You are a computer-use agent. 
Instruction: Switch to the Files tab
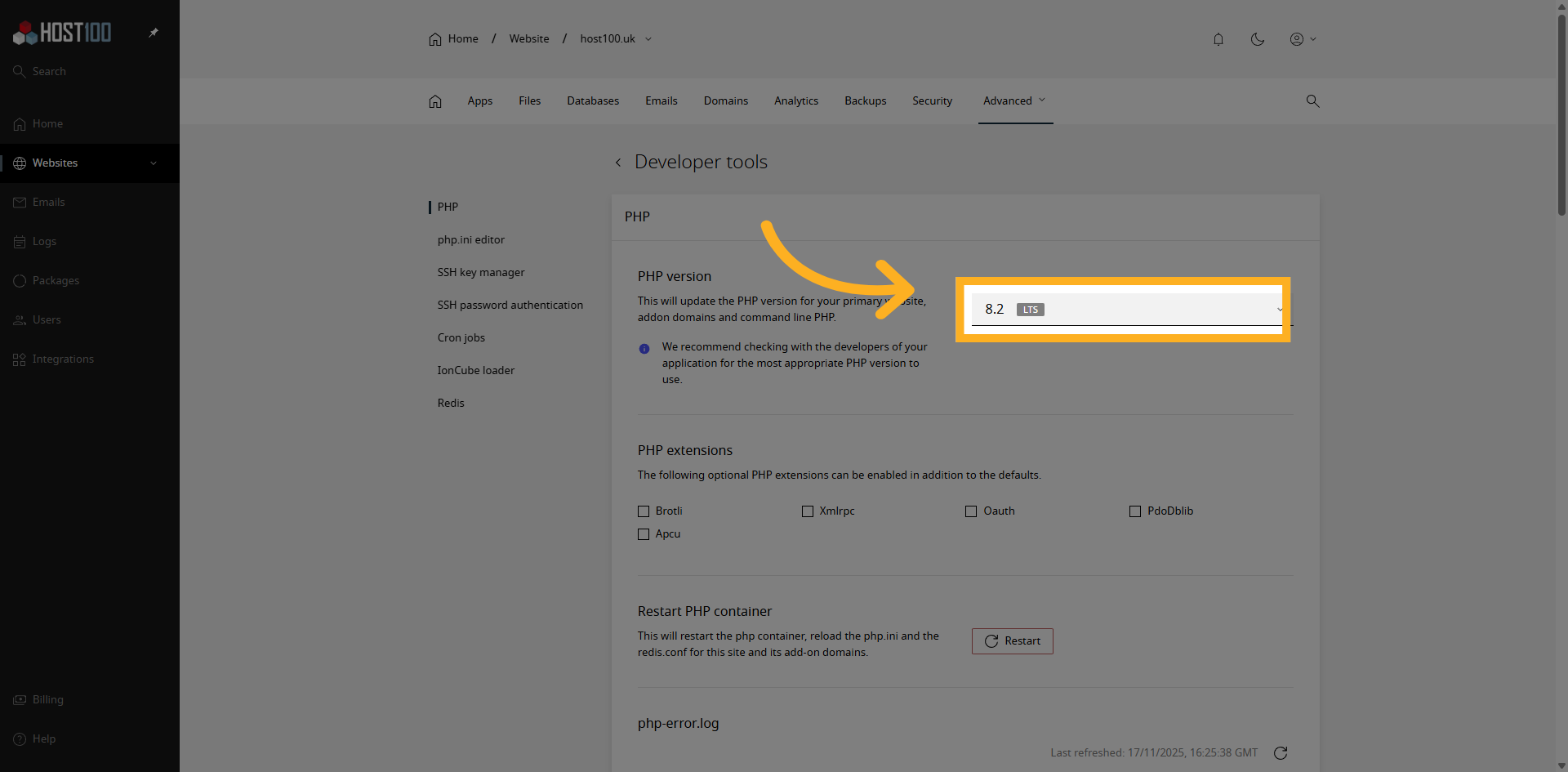(529, 100)
